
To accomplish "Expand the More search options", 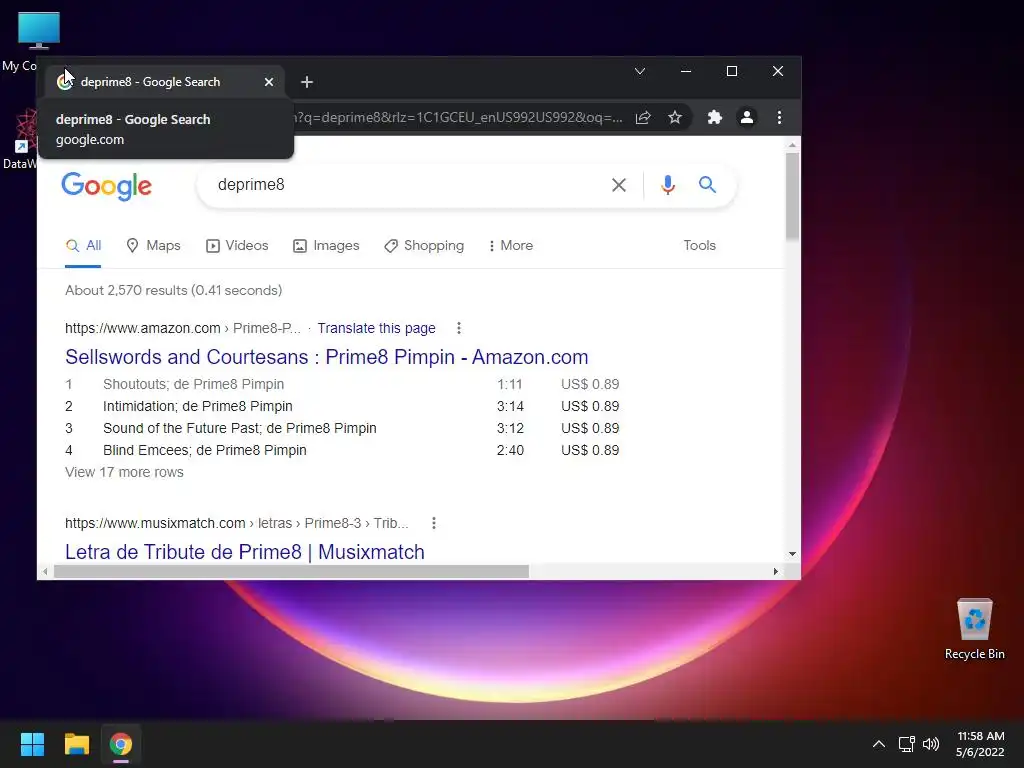I will coord(511,246).
